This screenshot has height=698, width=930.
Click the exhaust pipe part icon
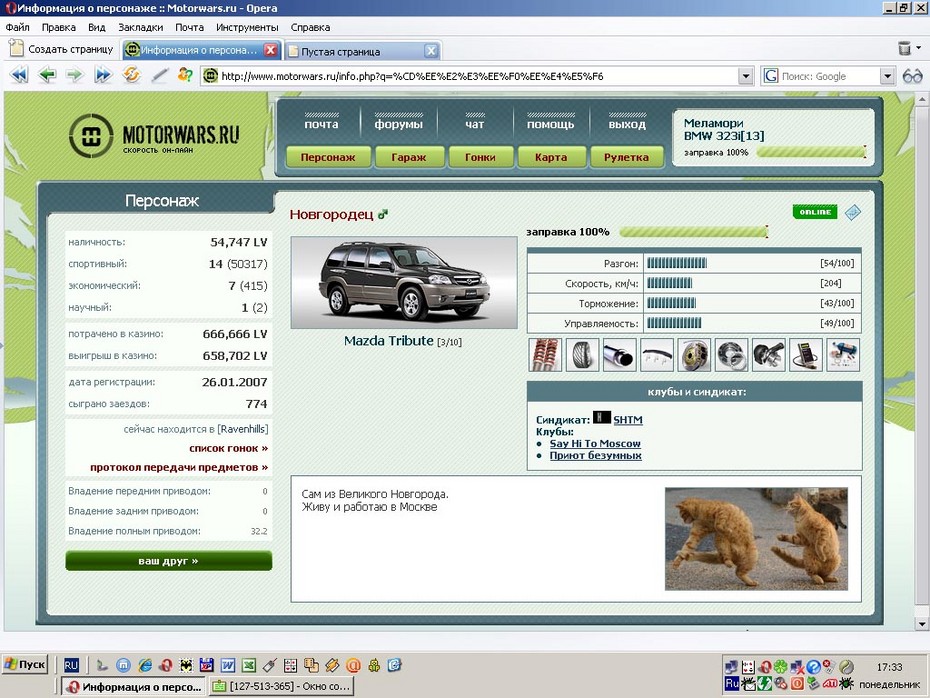[x=620, y=355]
